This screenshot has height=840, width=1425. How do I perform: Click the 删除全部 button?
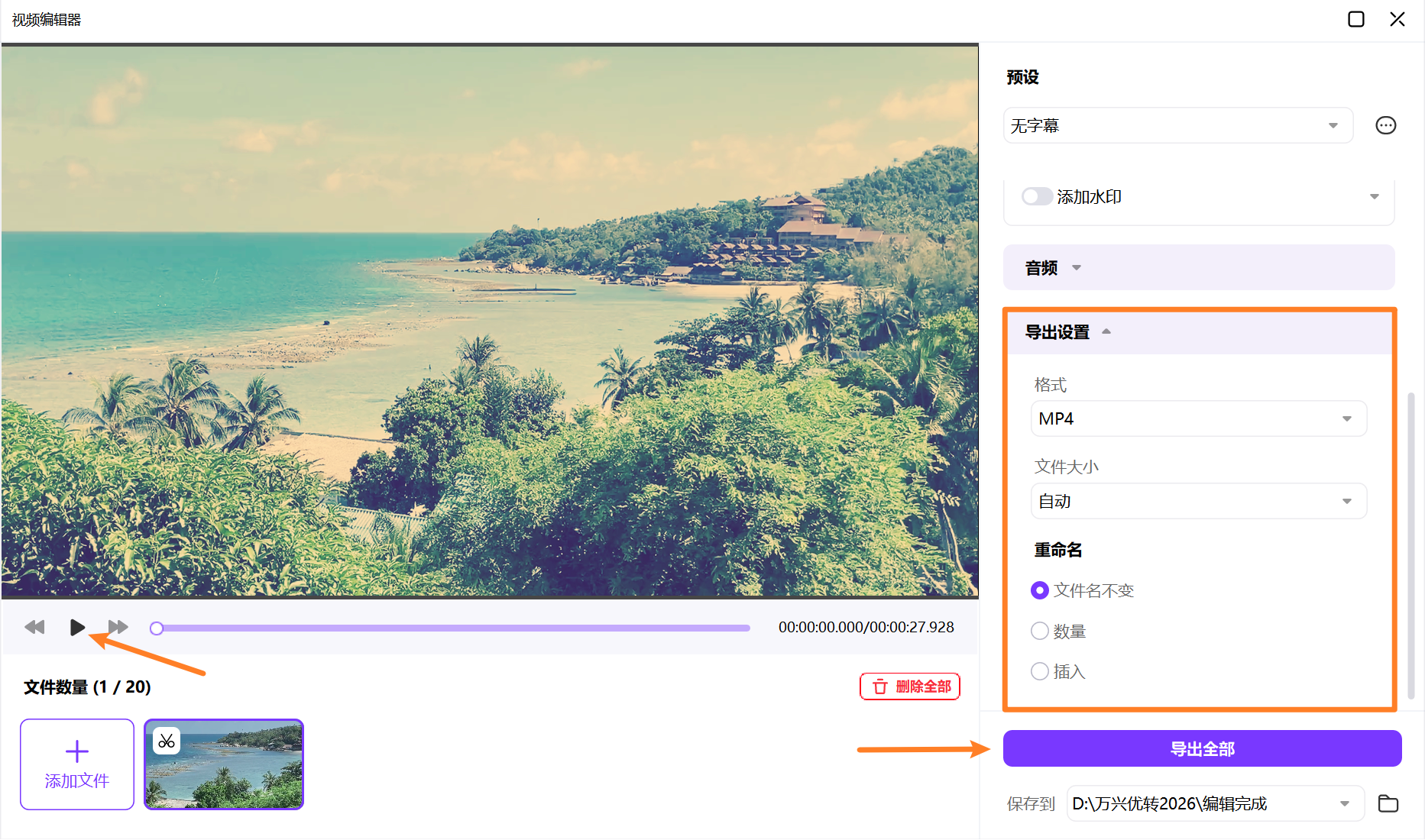(910, 686)
